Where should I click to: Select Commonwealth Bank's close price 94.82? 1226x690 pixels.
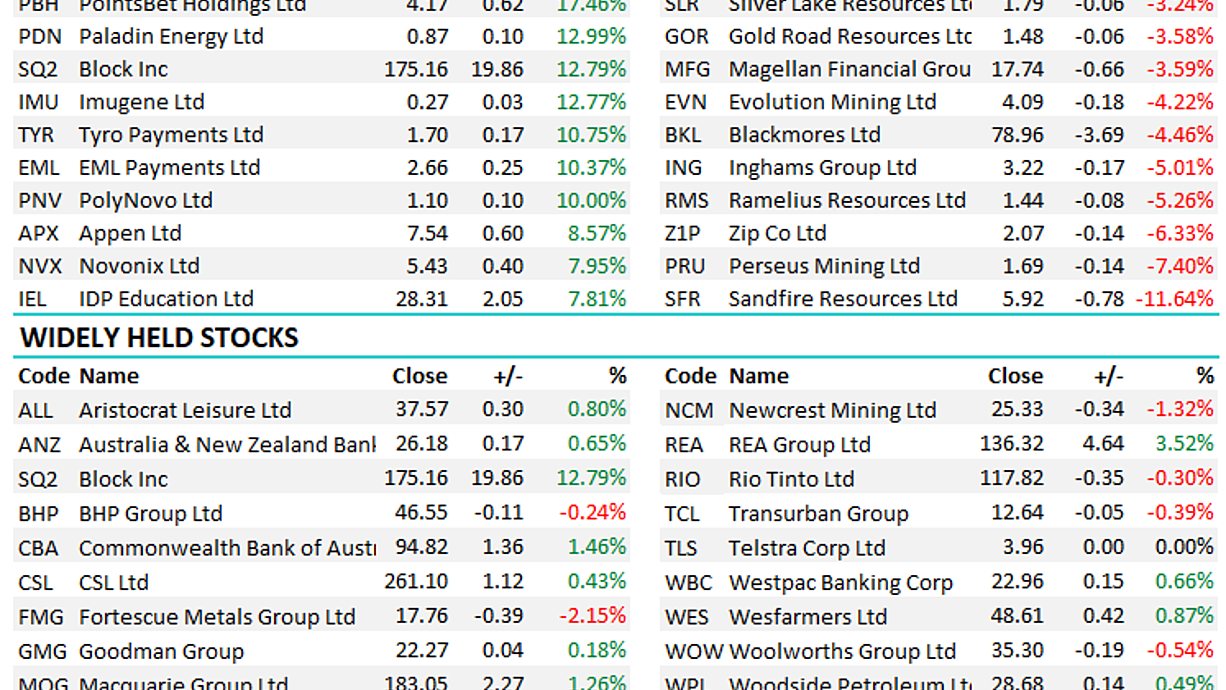(422, 548)
